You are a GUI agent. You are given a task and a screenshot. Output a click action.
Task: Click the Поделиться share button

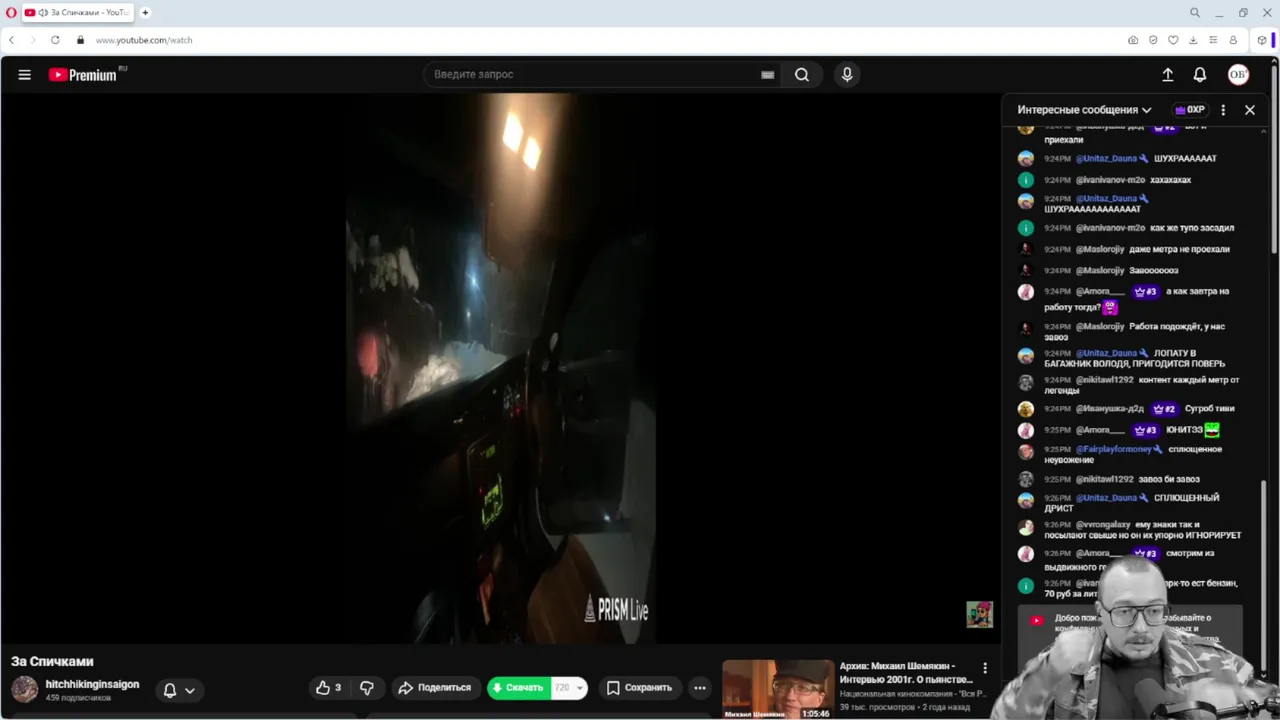[x=434, y=688]
